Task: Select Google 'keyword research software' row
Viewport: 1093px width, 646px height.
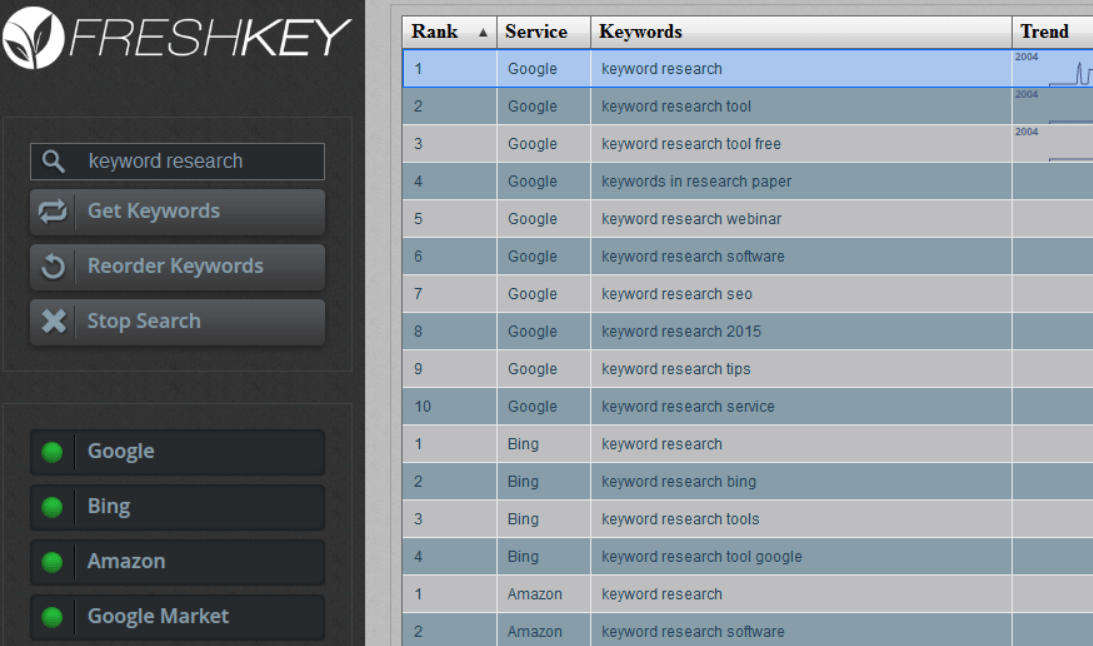Action: tap(747, 256)
